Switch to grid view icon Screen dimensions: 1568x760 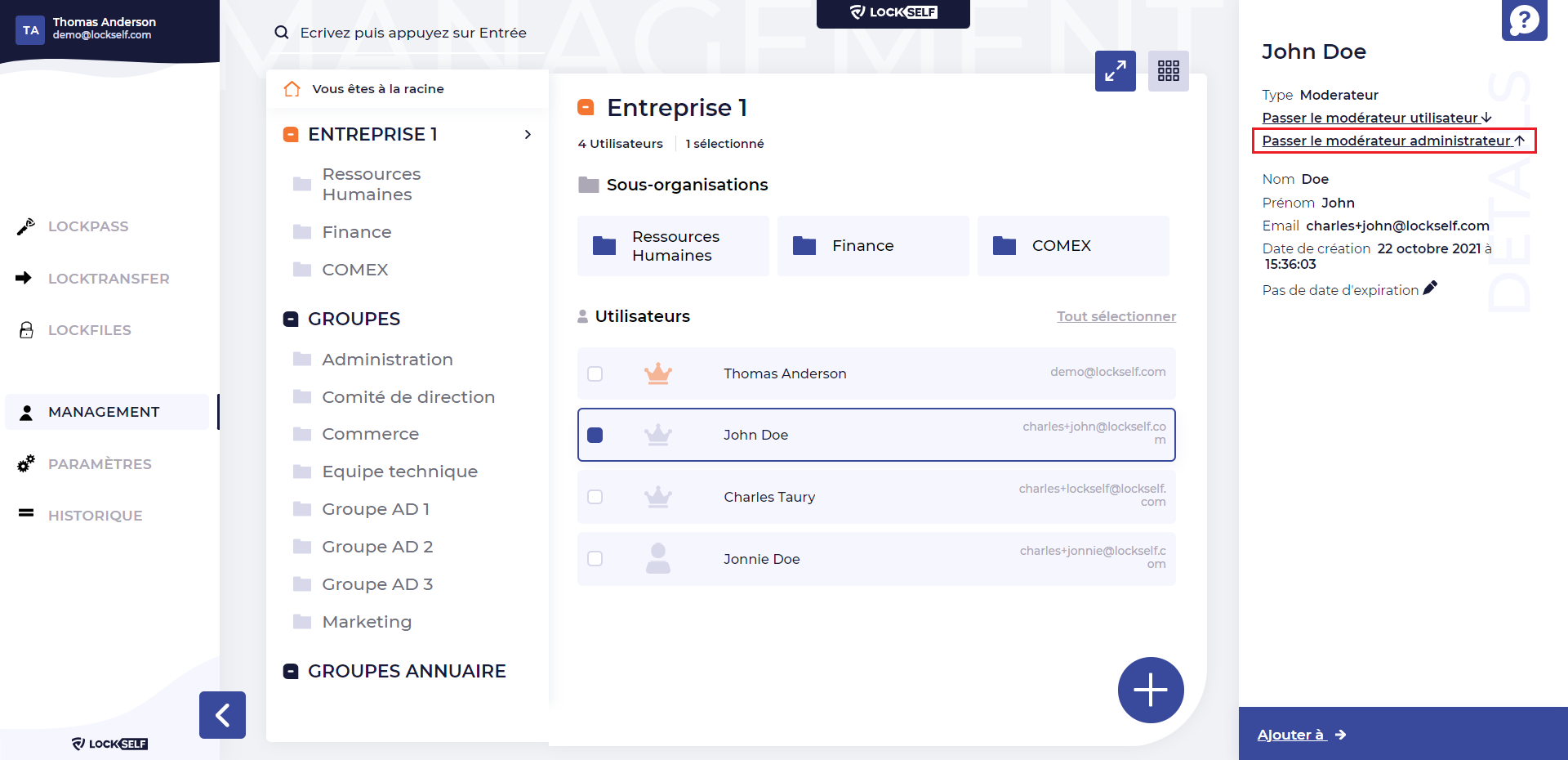(1168, 71)
